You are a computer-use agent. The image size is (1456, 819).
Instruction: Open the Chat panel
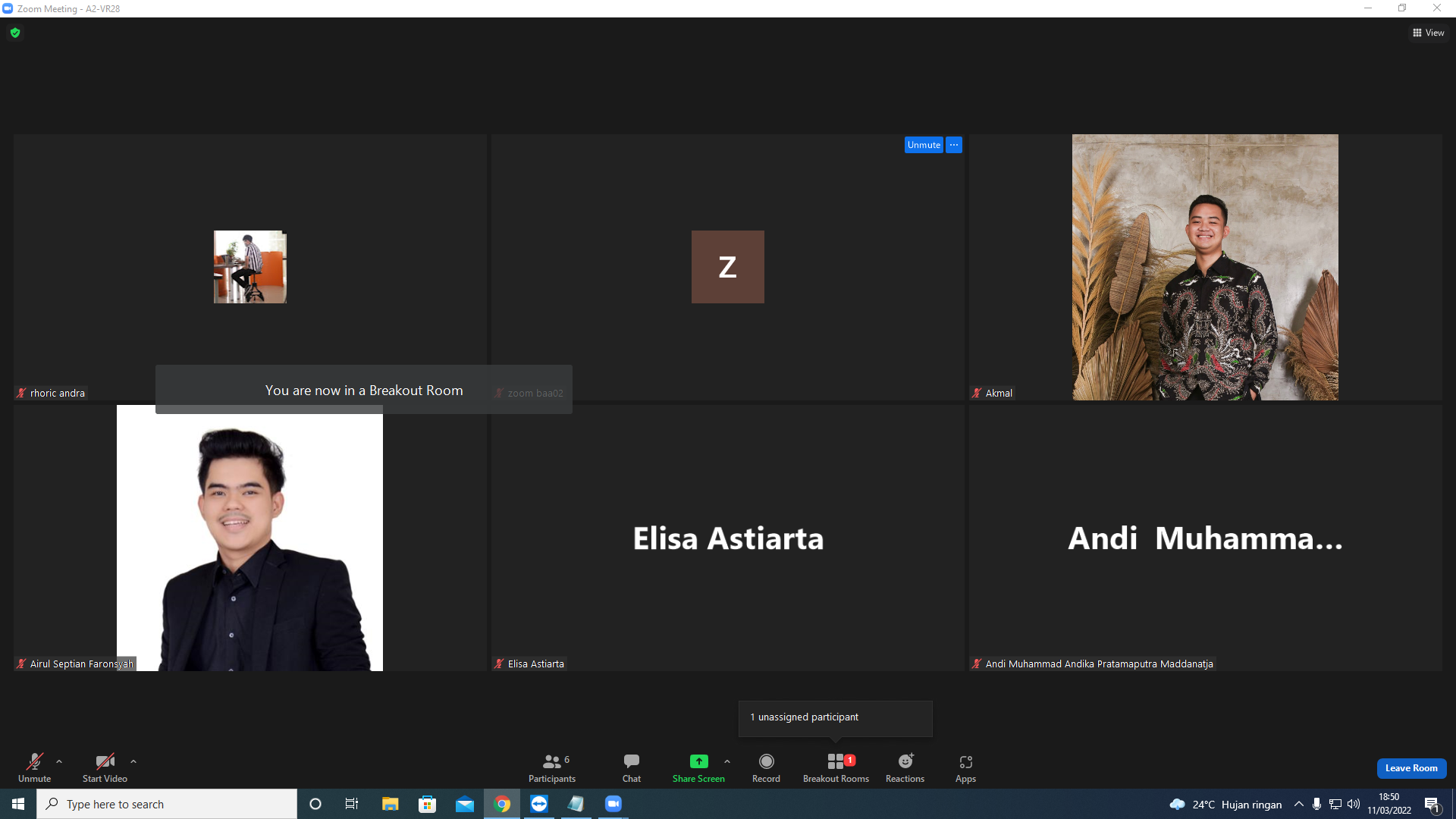coord(632,767)
